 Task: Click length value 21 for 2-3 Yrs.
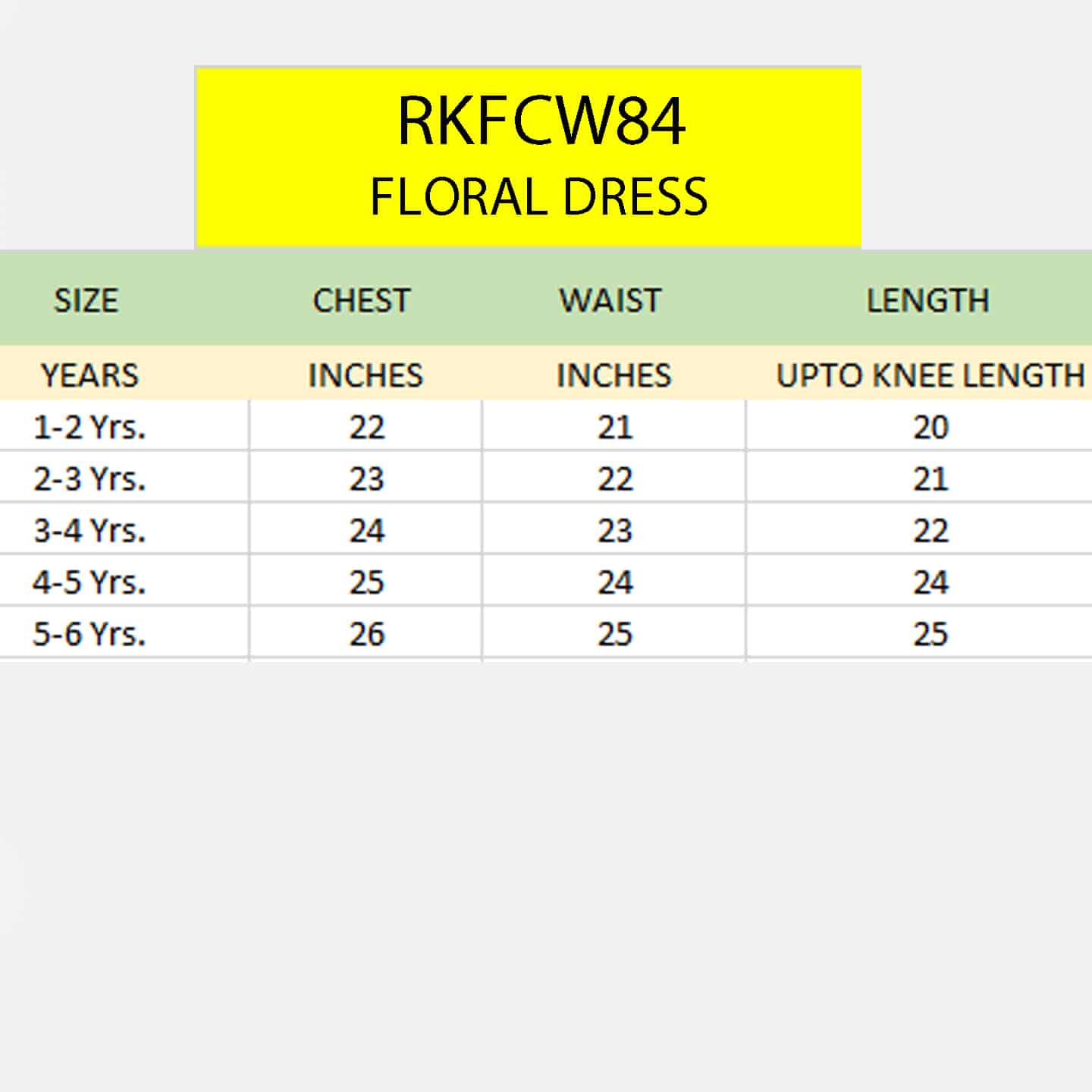[x=931, y=479]
